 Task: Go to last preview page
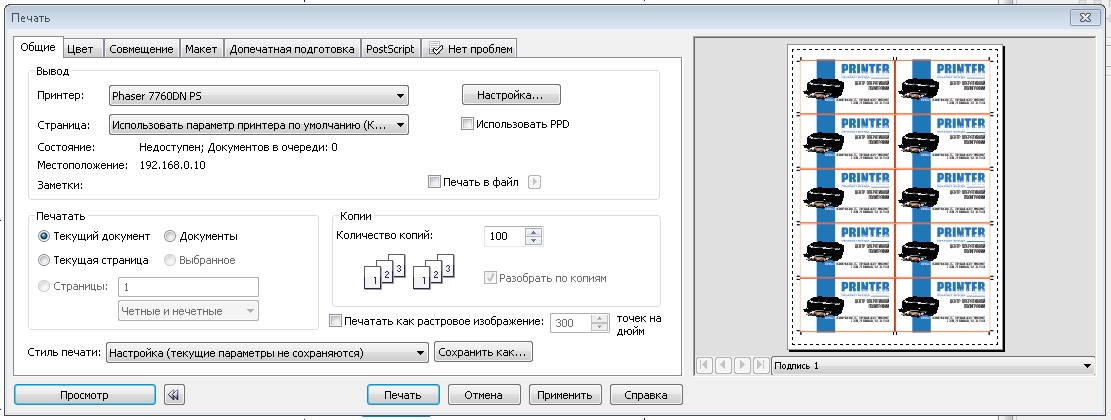click(760, 365)
